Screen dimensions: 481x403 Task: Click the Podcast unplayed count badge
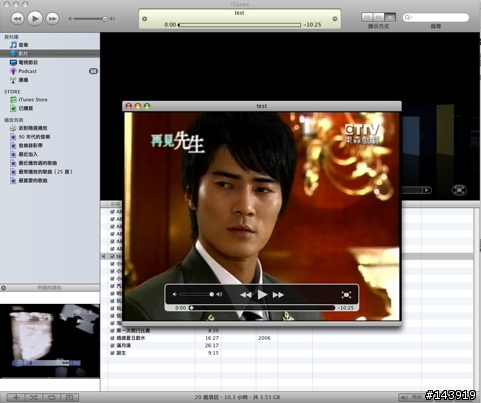[x=93, y=71]
